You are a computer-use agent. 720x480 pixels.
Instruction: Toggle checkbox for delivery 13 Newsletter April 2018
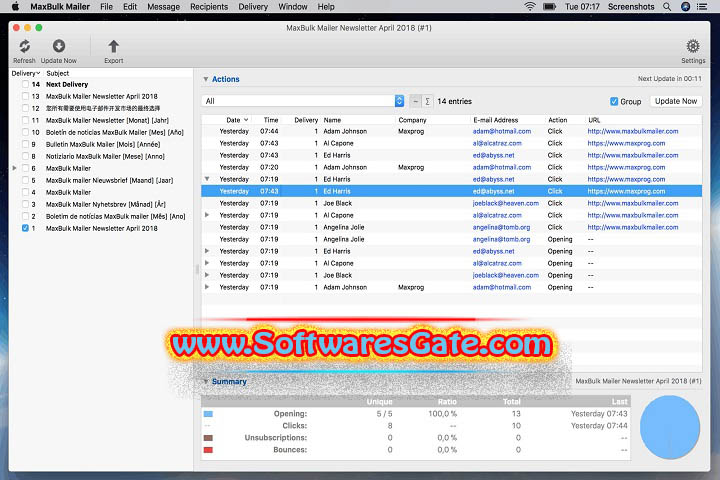25,96
